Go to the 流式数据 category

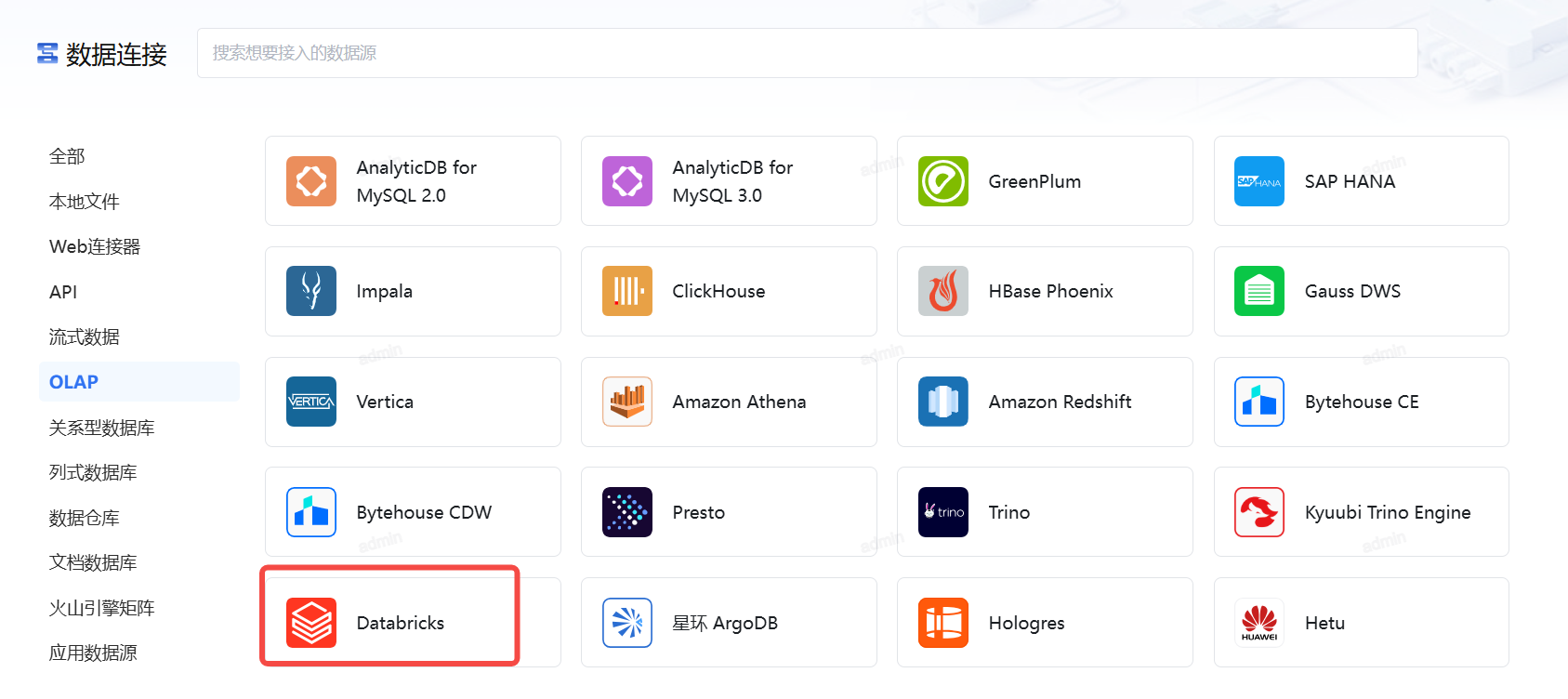pos(85,336)
